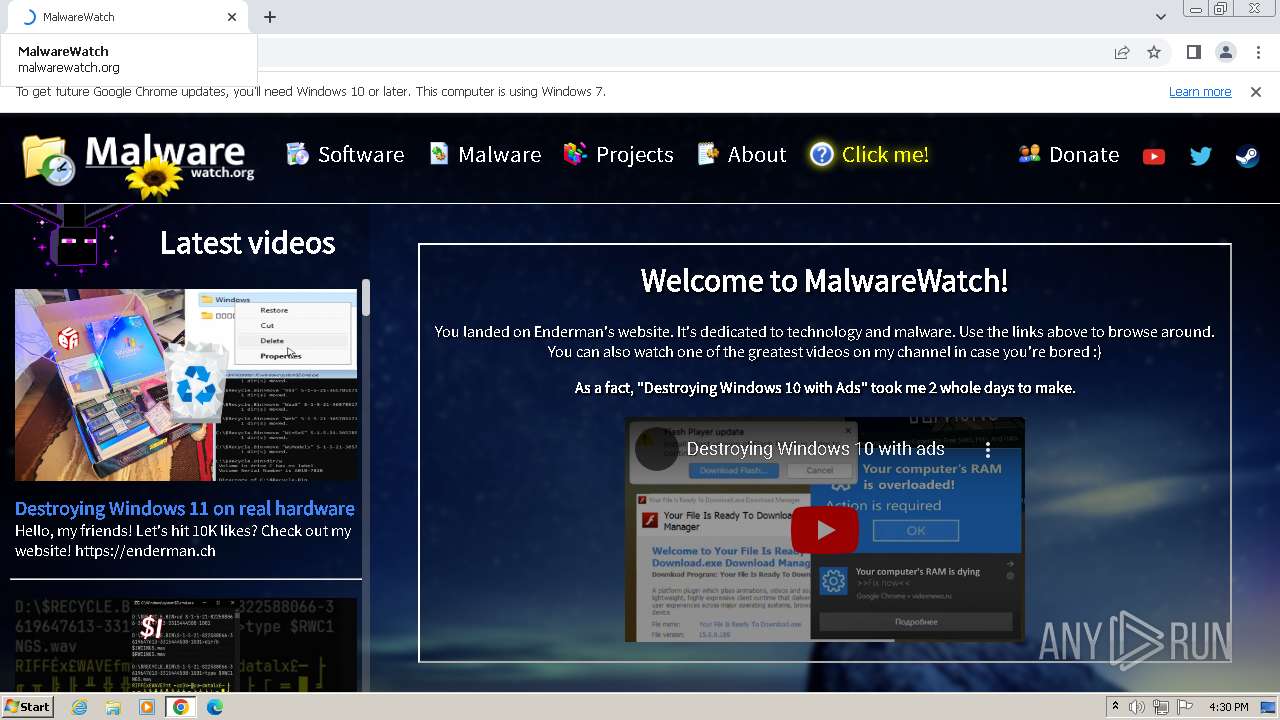Open 'Destroying Windows 11 on real hardware' title
Image resolution: width=1280 pixels, height=720 pixels.
[185, 508]
